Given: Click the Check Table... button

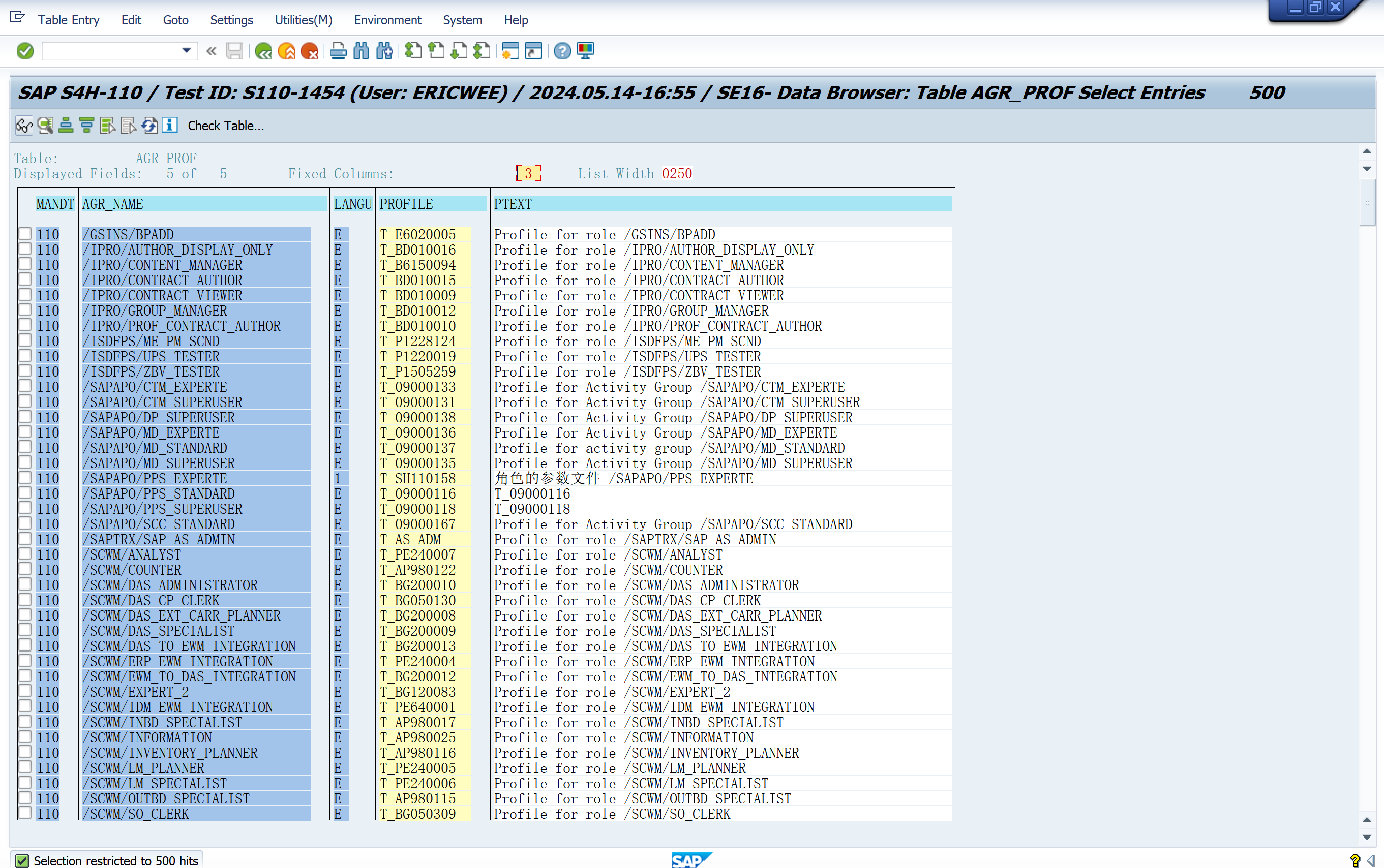Looking at the screenshot, I should [226, 126].
